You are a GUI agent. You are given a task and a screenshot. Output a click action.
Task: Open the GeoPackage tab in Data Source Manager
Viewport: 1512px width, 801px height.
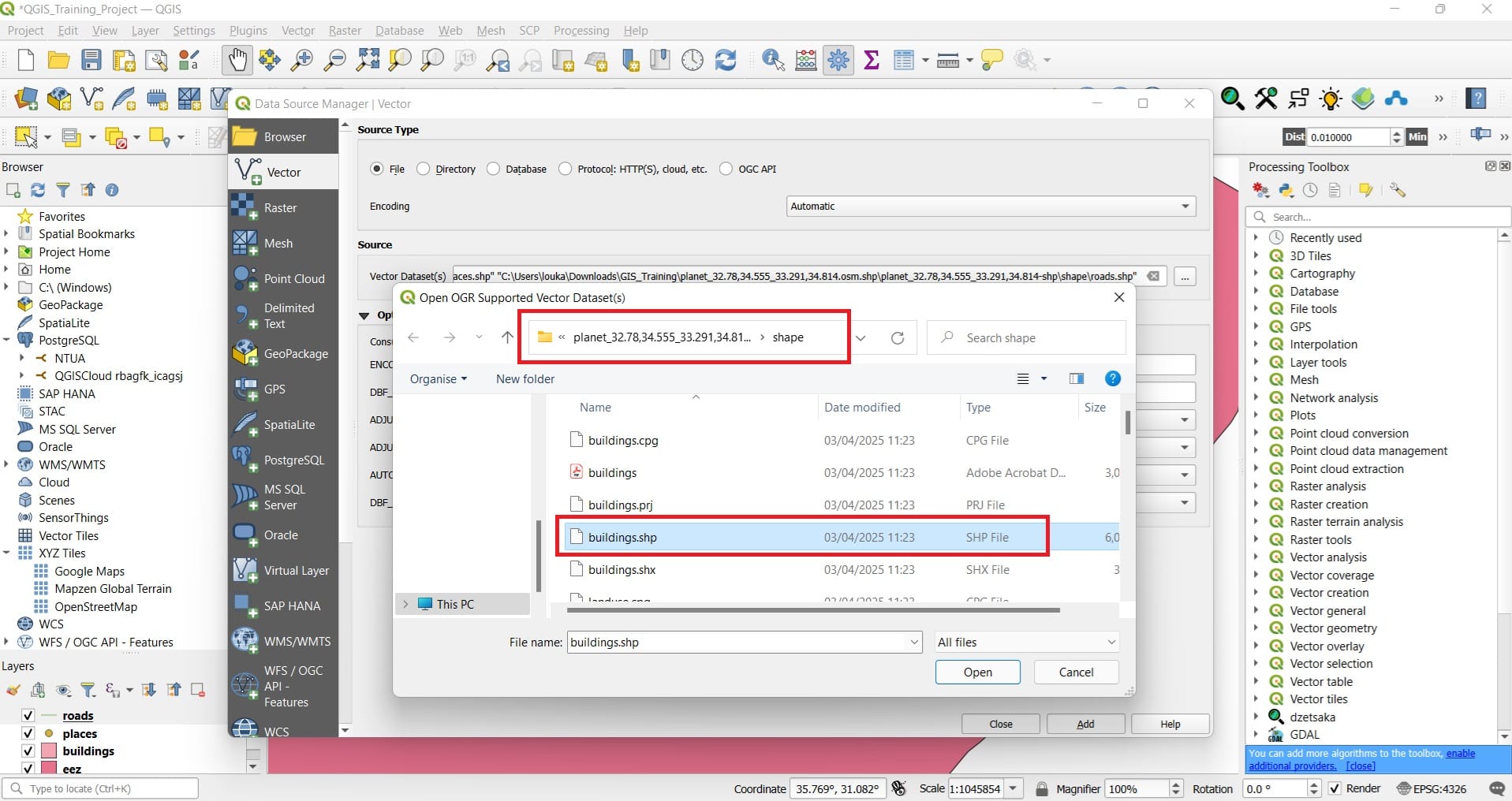(x=283, y=353)
